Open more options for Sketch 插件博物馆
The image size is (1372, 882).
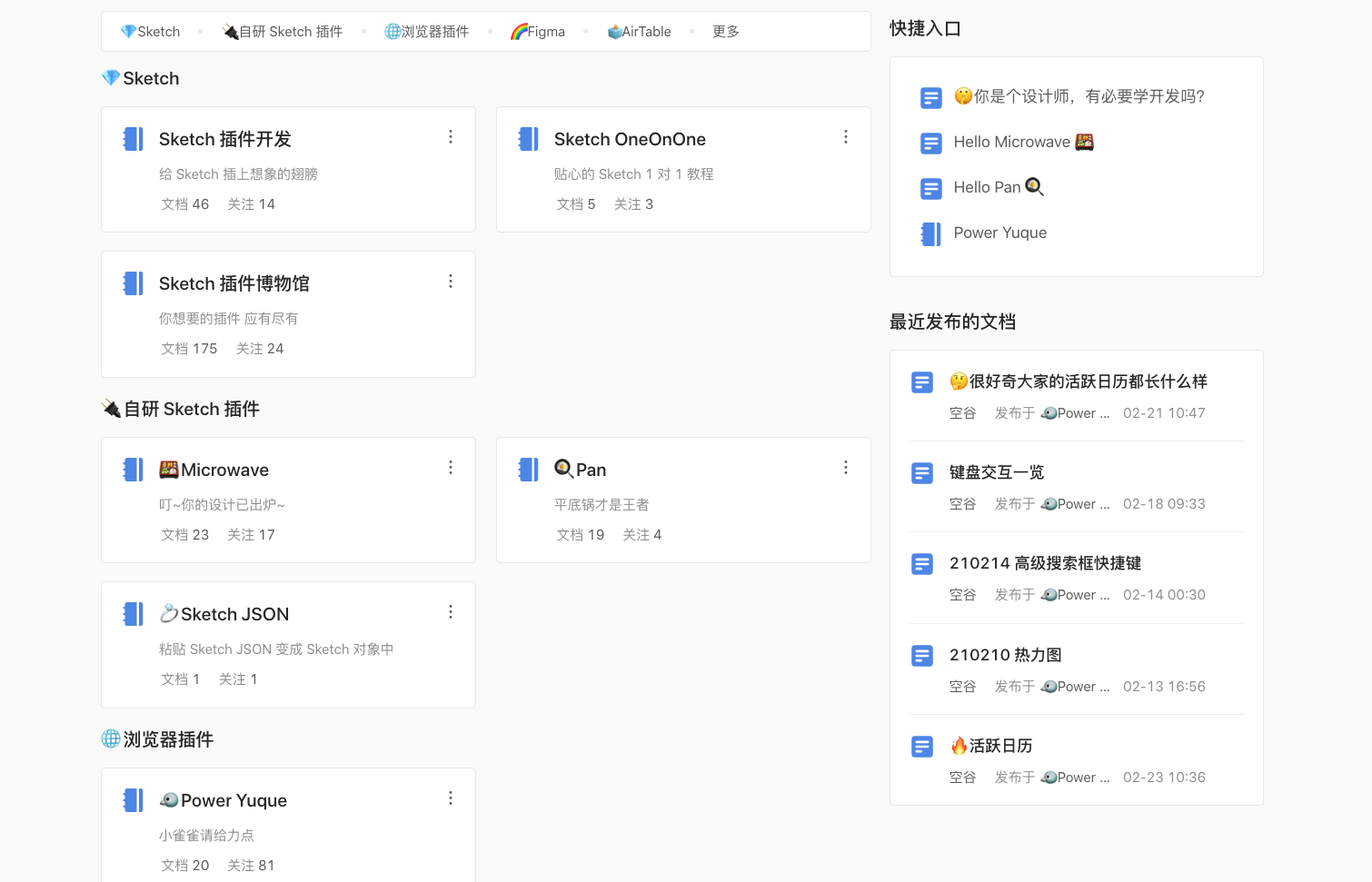pos(451,282)
